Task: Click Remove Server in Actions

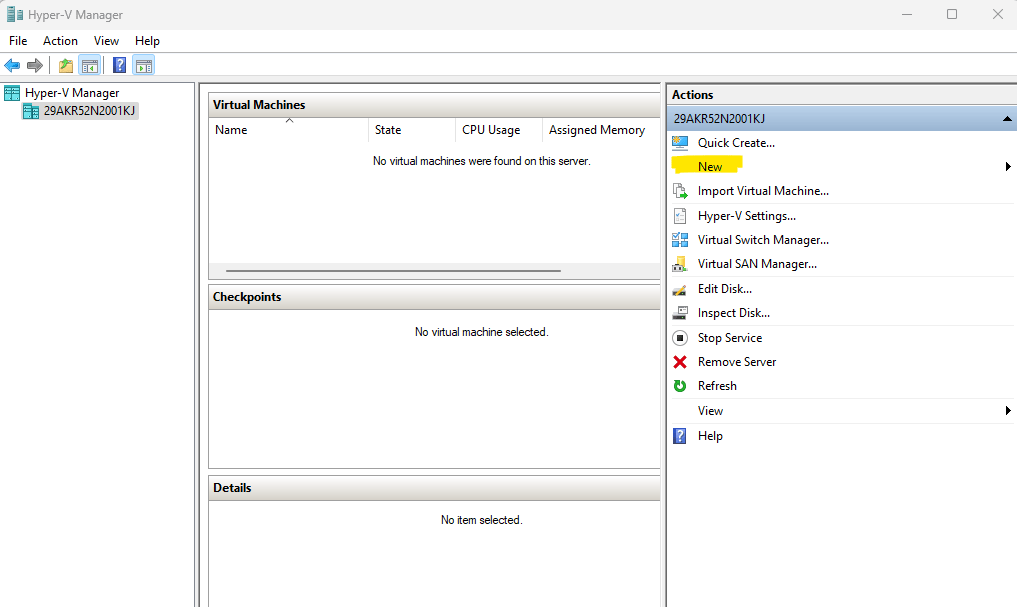Action: [739, 361]
